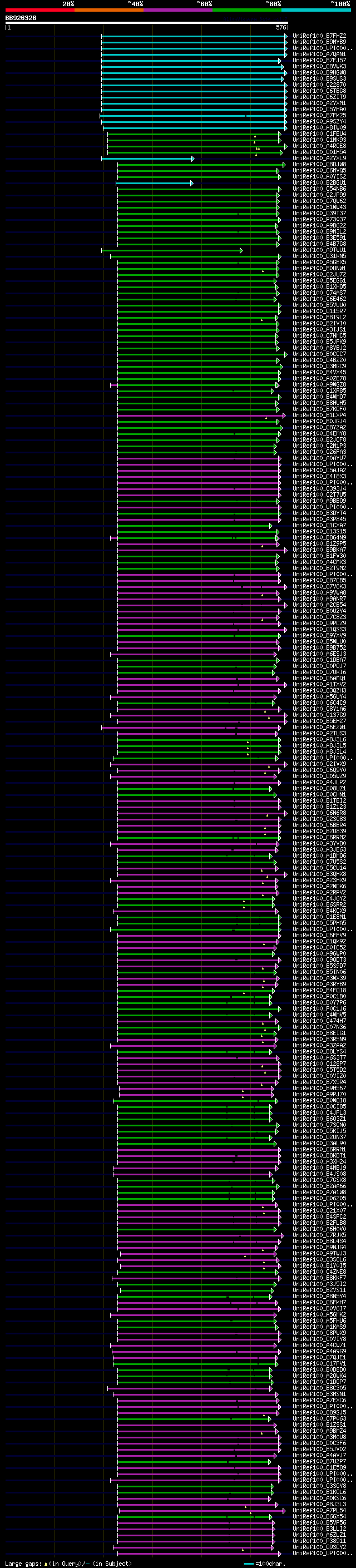Select the UniRef100_A8IW09 entry
The image size is (356, 1568).
[319, 128]
